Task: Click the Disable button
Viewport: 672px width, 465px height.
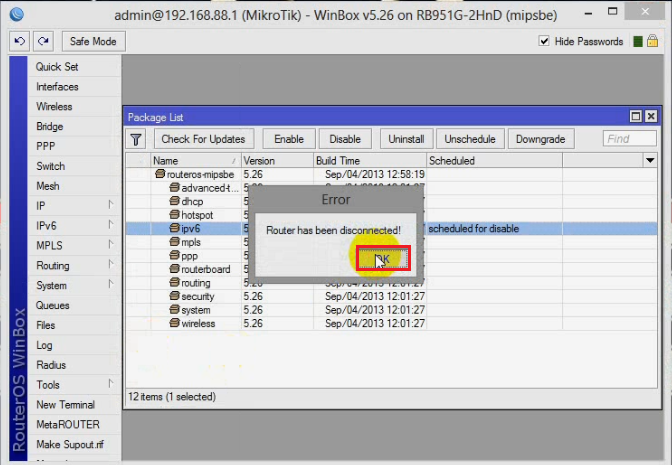Action: [x=345, y=139]
